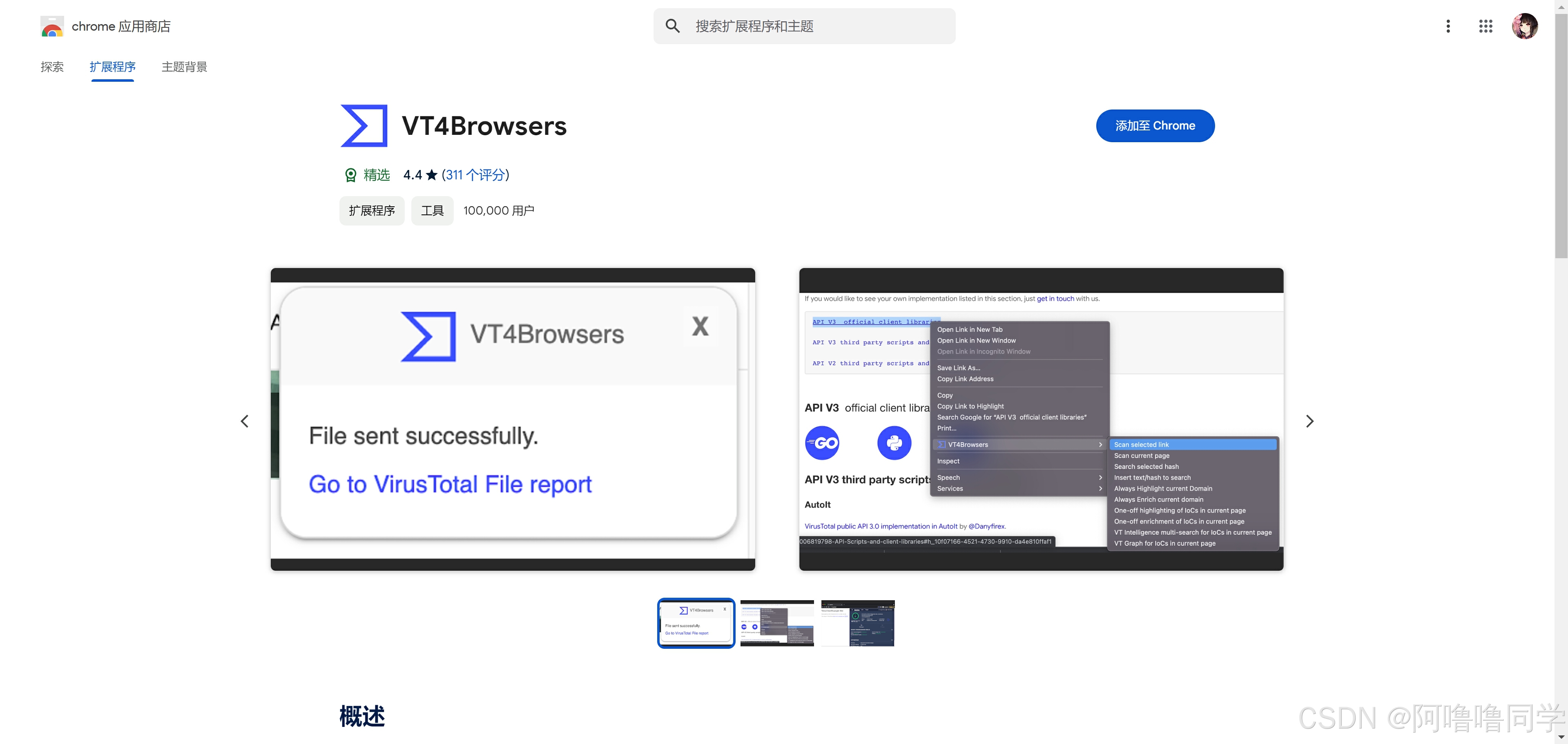Image resolution: width=1568 pixels, height=744 pixels.
Task: Show the next screenshot with right arrow
Action: pyautogui.click(x=1309, y=421)
